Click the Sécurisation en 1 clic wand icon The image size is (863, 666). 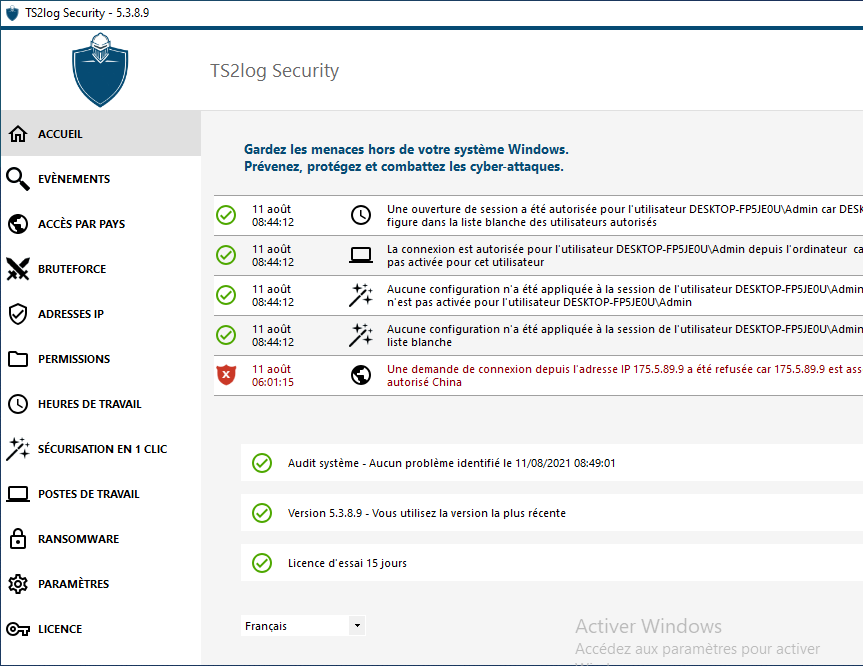tap(18, 449)
